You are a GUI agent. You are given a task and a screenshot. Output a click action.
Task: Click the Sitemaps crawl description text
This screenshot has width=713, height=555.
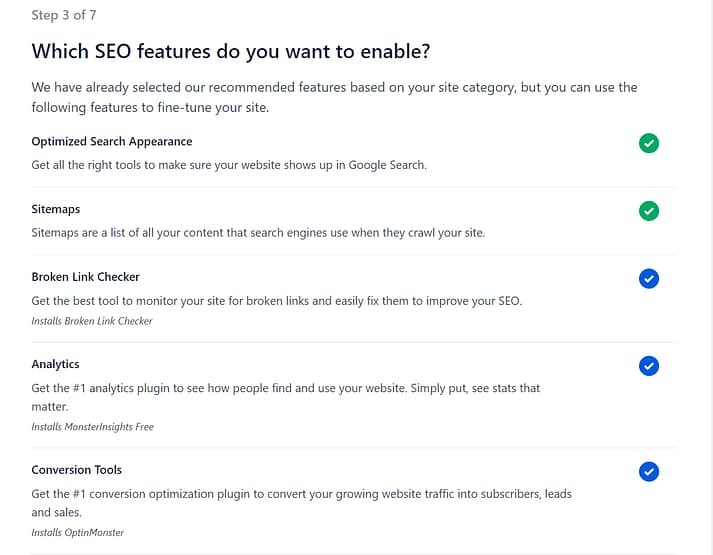coord(258,232)
